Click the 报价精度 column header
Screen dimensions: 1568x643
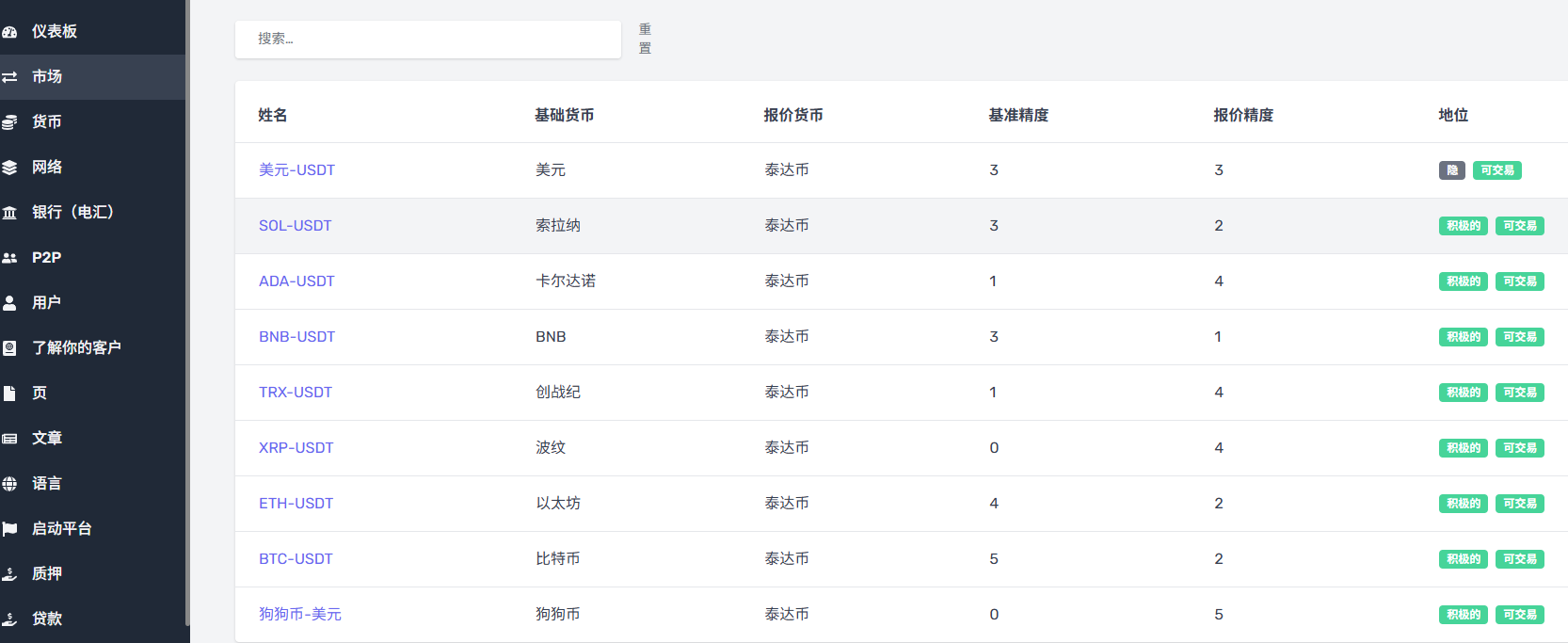1243,115
